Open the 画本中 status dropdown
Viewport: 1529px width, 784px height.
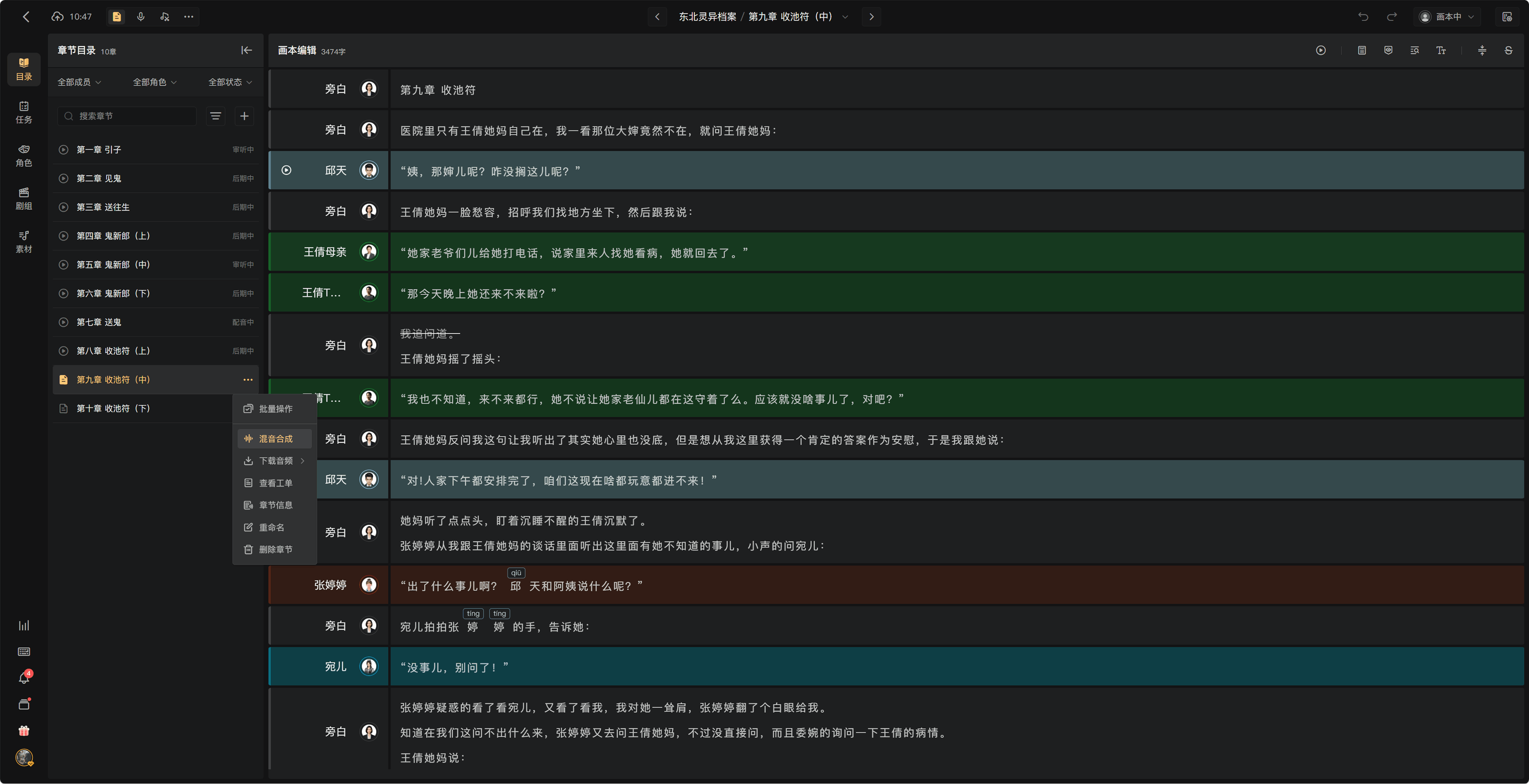pos(1447,17)
